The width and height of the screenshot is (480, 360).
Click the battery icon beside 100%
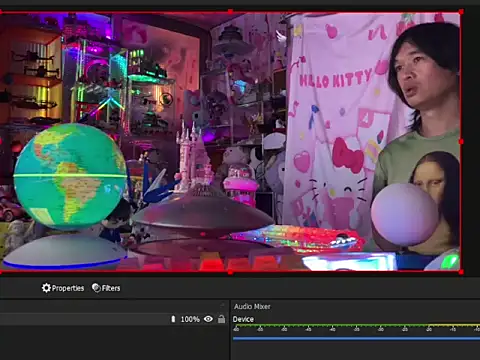click(x=173, y=319)
